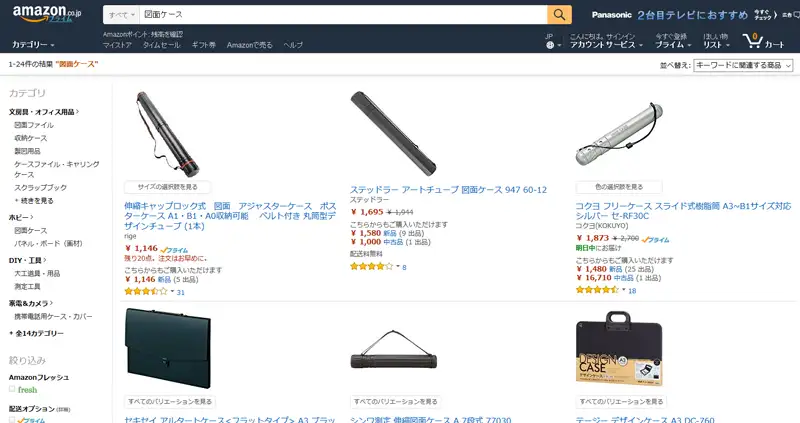Click the サイズの選択肢を見る button
Viewport: 800px width, 423px height.
coord(167,187)
